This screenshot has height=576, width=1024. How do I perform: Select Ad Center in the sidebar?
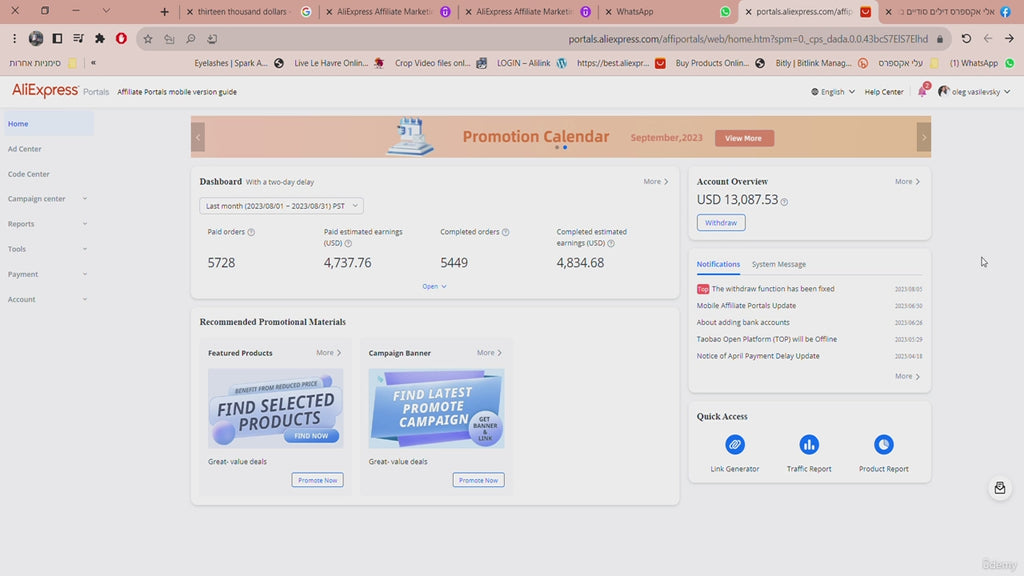(x=24, y=148)
